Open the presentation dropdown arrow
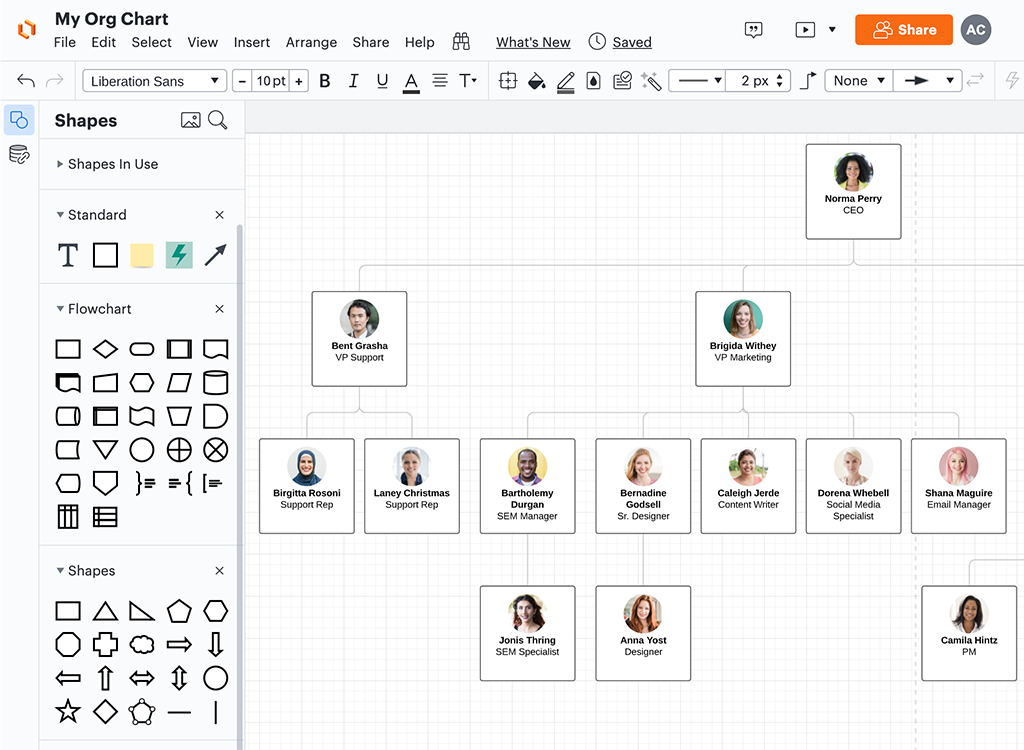Viewport: 1024px width, 750px height. tap(832, 29)
